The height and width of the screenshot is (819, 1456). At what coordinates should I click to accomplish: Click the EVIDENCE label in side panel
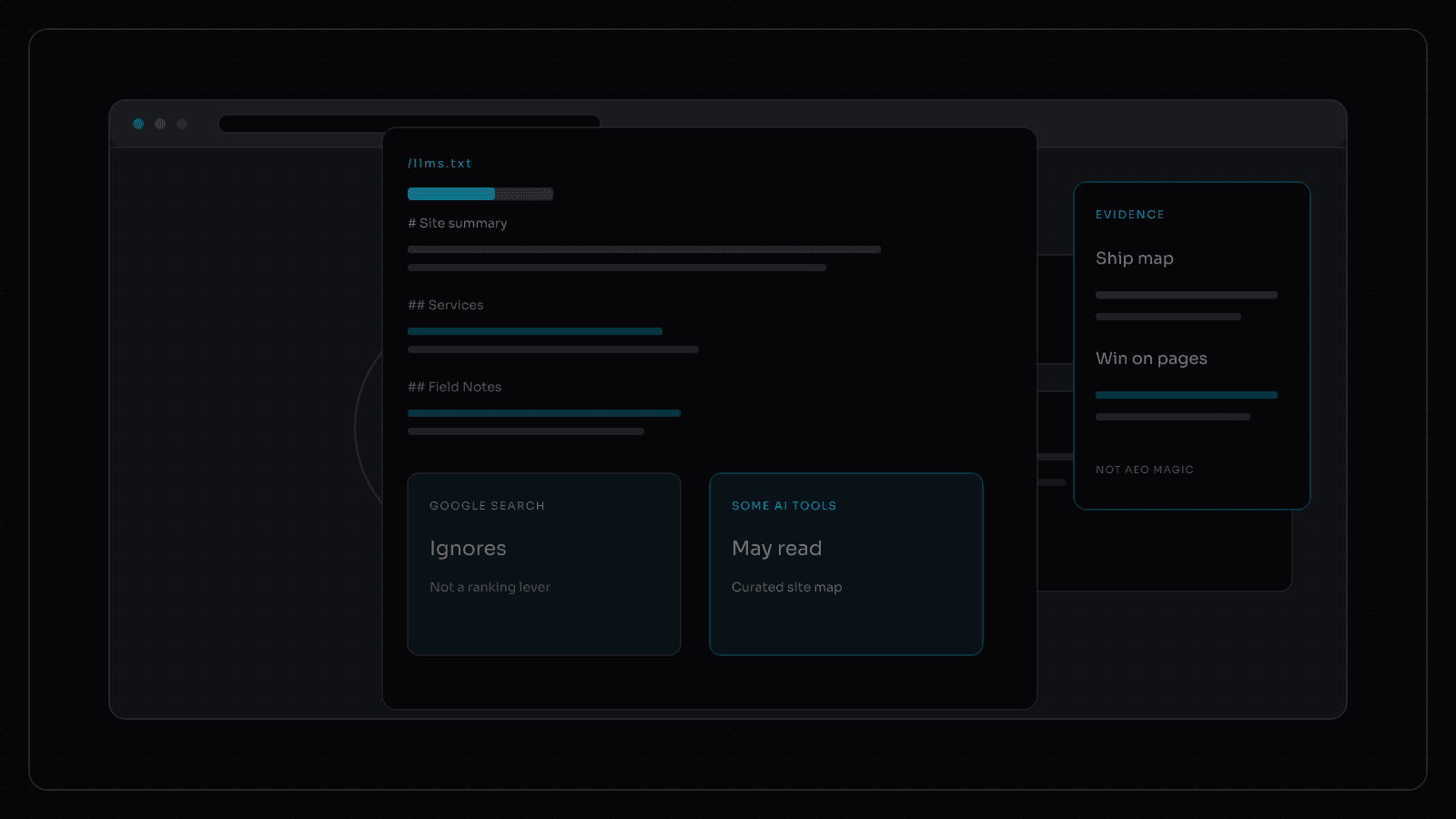1130,215
